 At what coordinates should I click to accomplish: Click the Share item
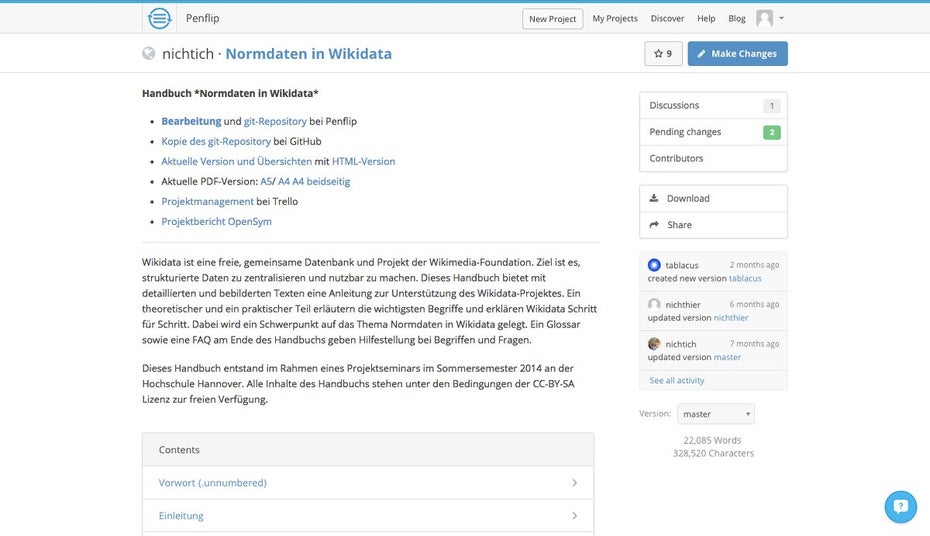[713, 225]
